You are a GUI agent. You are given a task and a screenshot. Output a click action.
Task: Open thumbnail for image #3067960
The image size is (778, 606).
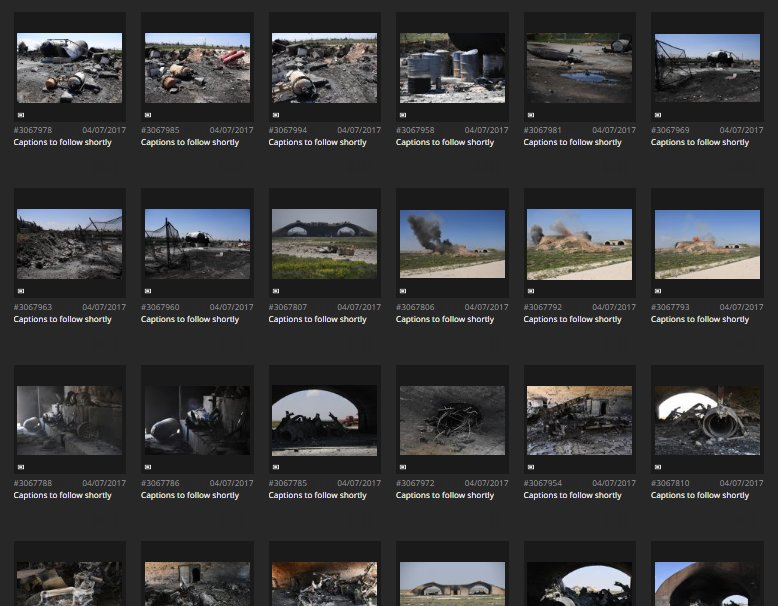pyautogui.click(x=197, y=244)
